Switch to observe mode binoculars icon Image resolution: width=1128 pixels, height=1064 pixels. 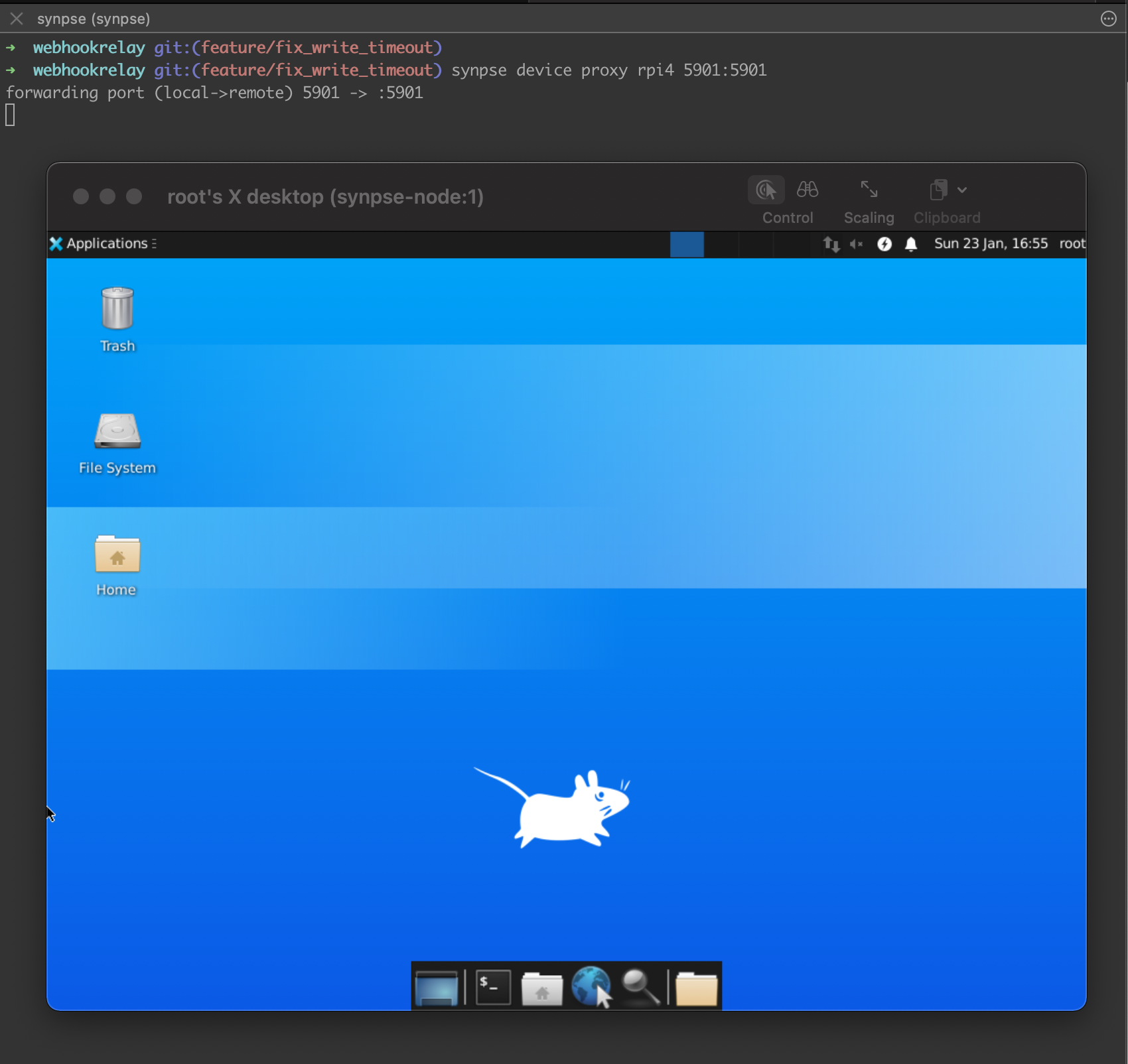click(x=807, y=190)
